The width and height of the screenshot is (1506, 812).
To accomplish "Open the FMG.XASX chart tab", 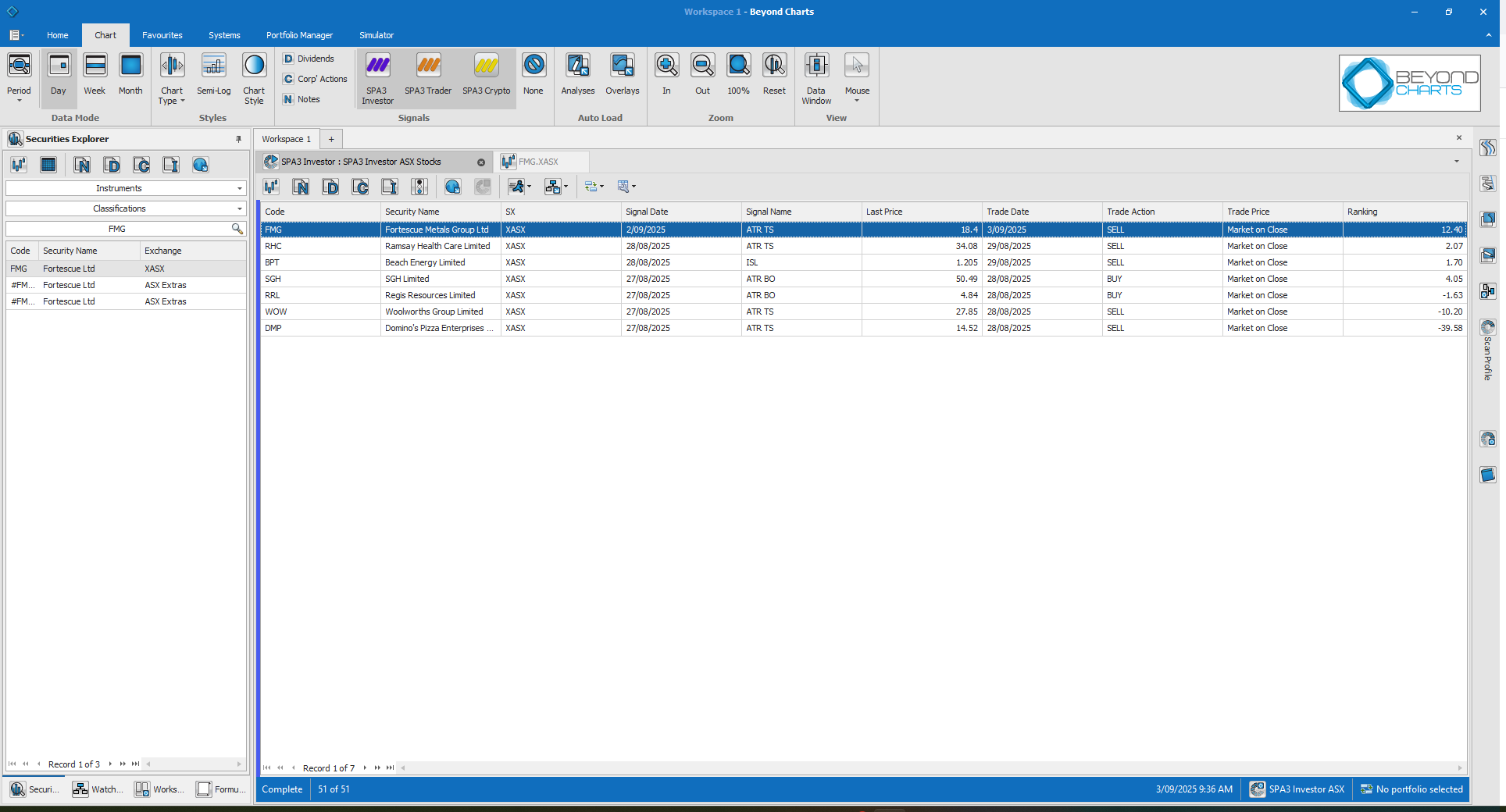I will pyautogui.click(x=538, y=162).
